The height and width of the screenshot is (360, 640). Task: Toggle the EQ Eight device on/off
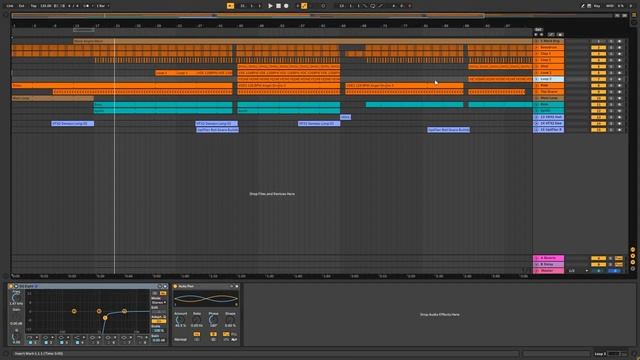coord(11,286)
